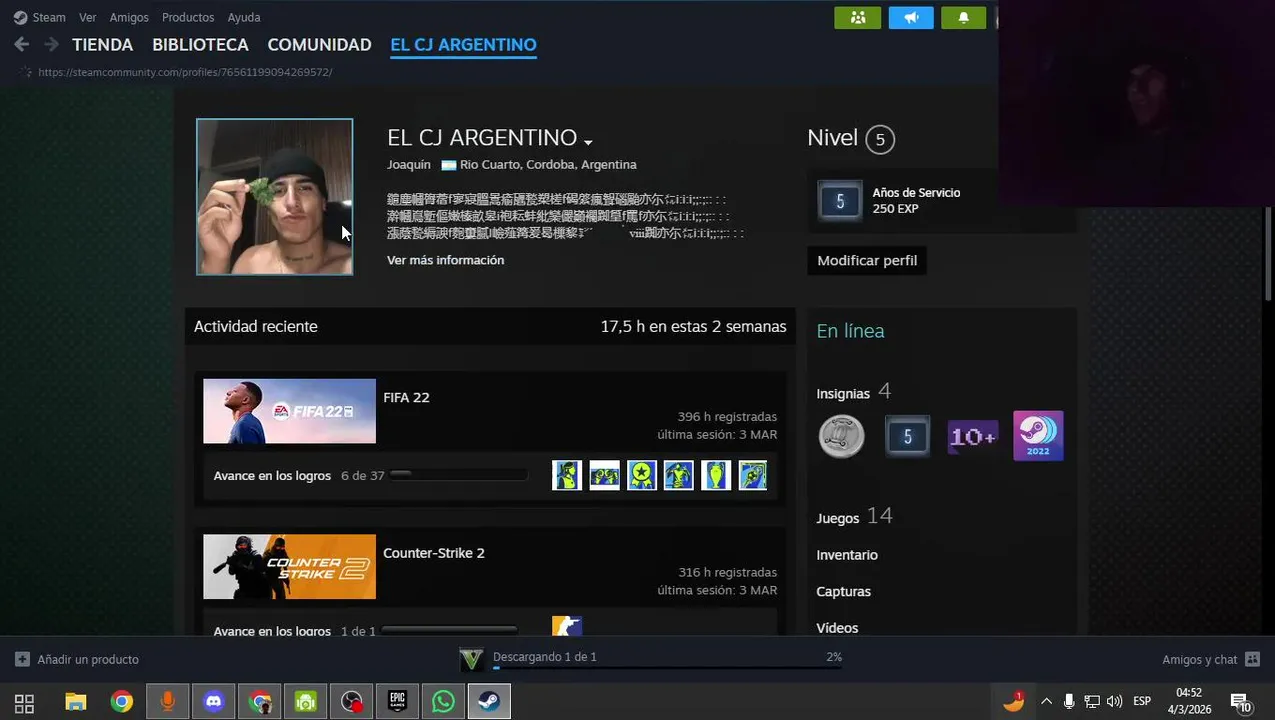Image resolution: width=1275 pixels, height=720 pixels.
Task: Open the Productos menu
Action: pos(188,17)
